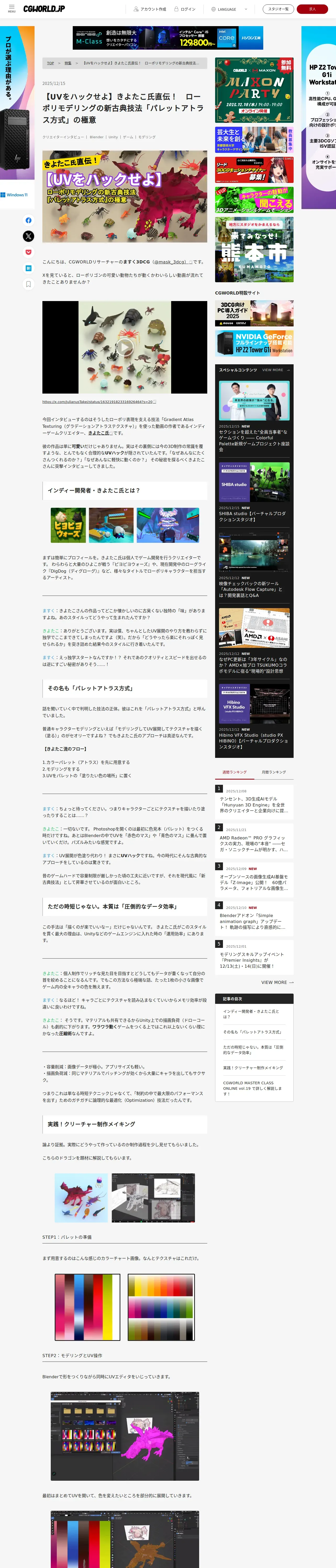Click the ピヨピヨウォーズ game thumbnail
The width and height of the screenshot is (336, 1568).
coord(68,525)
